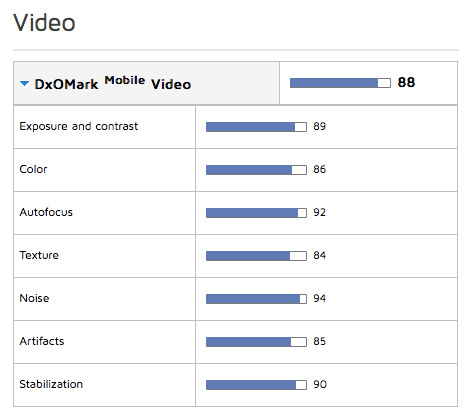The height and width of the screenshot is (413, 464).
Task: Select the Artifacts row label
Action: pyautogui.click(x=42, y=341)
